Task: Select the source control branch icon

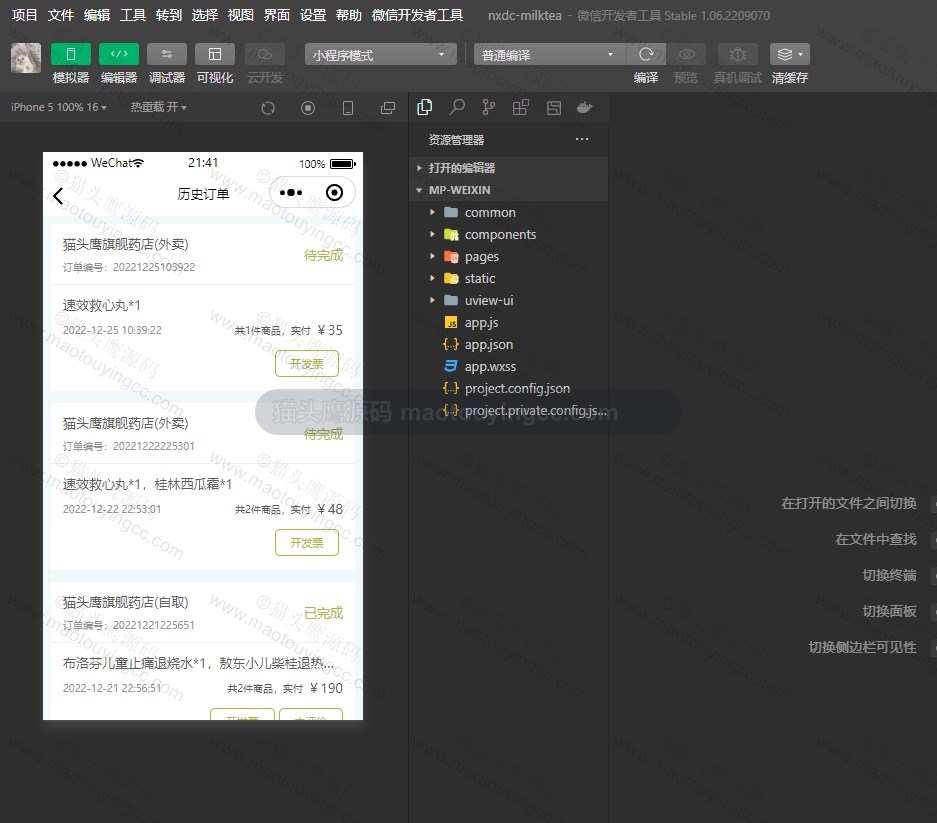Action: coord(489,107)
